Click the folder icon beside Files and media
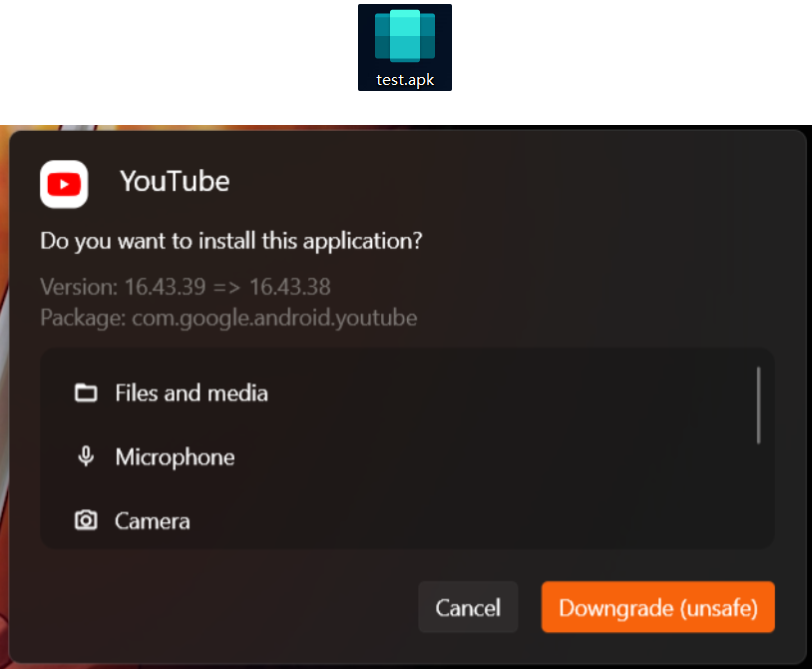 point(86,393)
